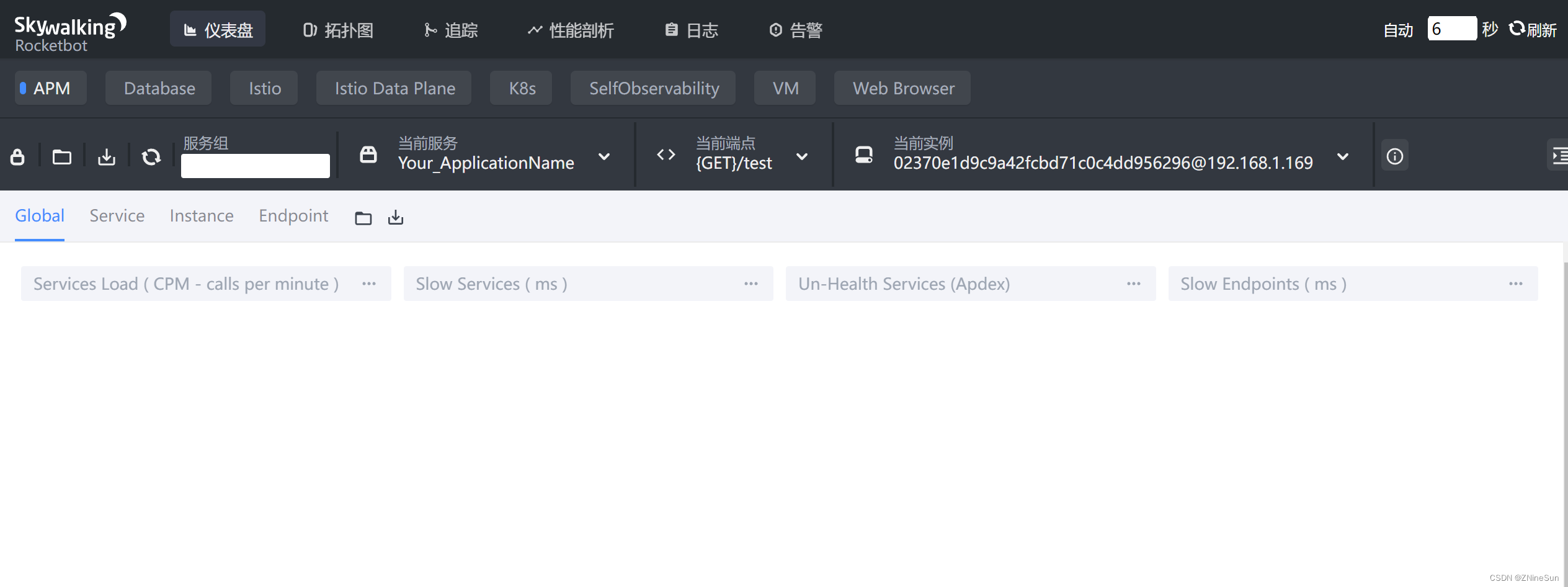This screenshot has width=1568, height=587.
Task: Open options menu for Un-Health Services panel
Action: [x=1134, y=284]
